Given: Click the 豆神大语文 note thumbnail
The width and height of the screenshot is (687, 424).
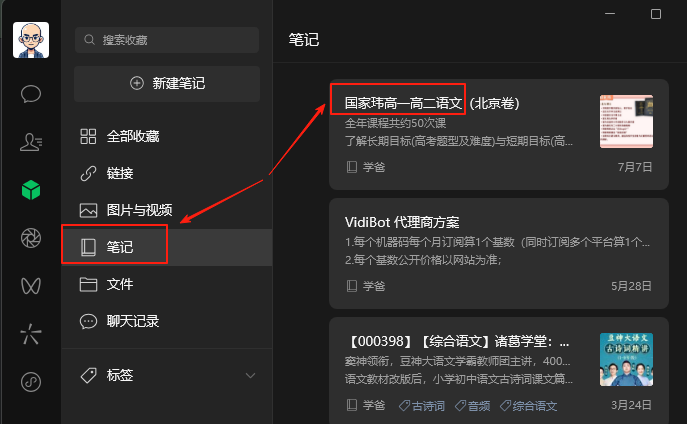Looking at the screenshot, I should [x=626, y=359].
